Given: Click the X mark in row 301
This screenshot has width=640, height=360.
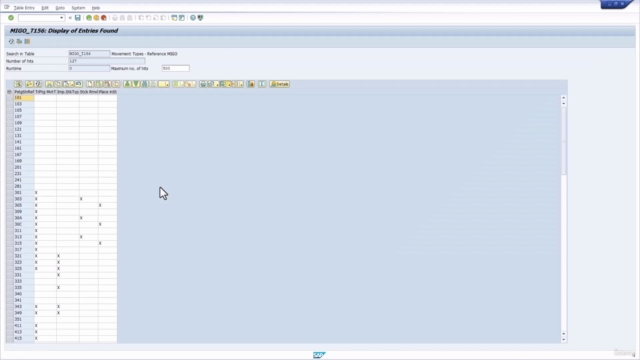Looking at the screenshot, I should tap(36, 193).
